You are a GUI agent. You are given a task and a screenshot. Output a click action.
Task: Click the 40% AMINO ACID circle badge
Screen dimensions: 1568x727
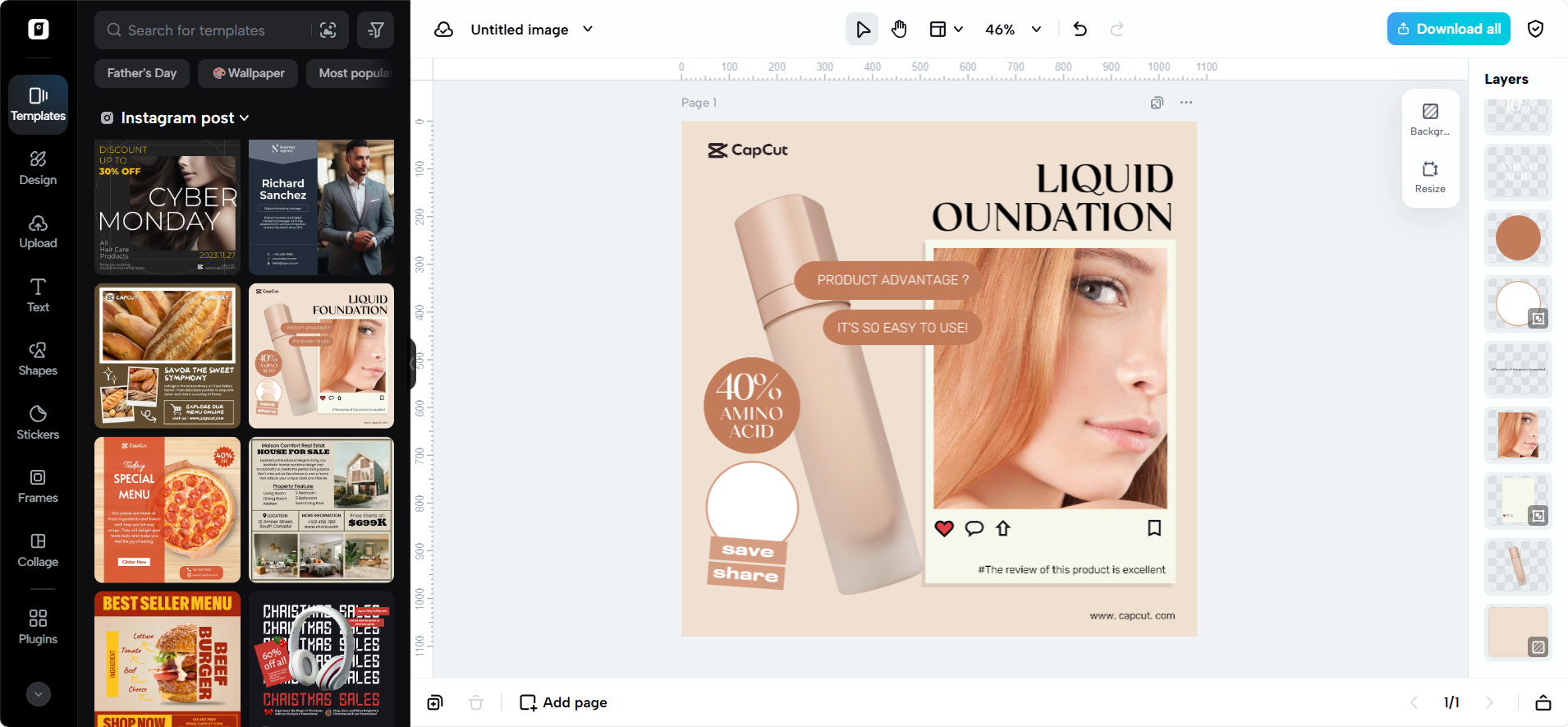(x=751, y=406)
